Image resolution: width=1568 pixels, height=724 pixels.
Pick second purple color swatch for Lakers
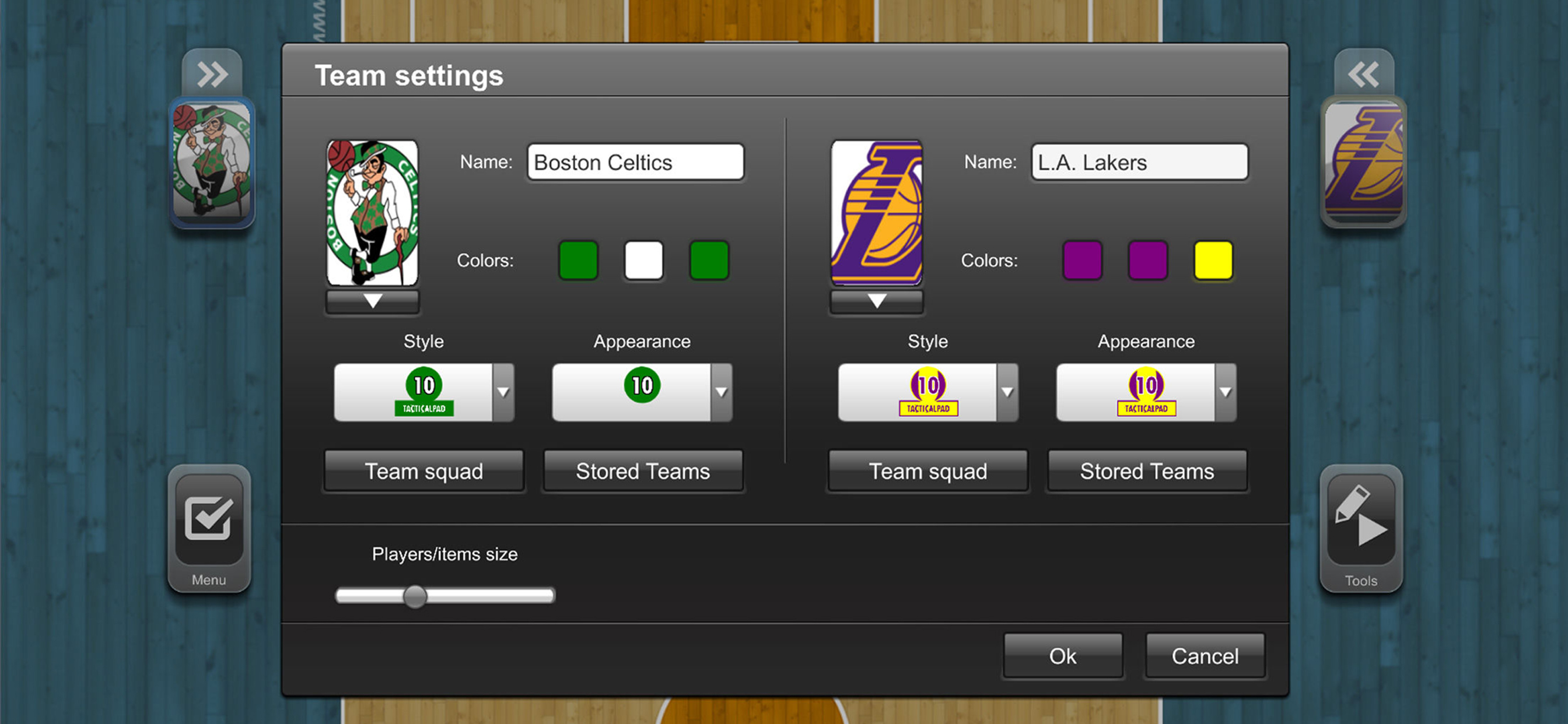click(x=1147, y=261)
